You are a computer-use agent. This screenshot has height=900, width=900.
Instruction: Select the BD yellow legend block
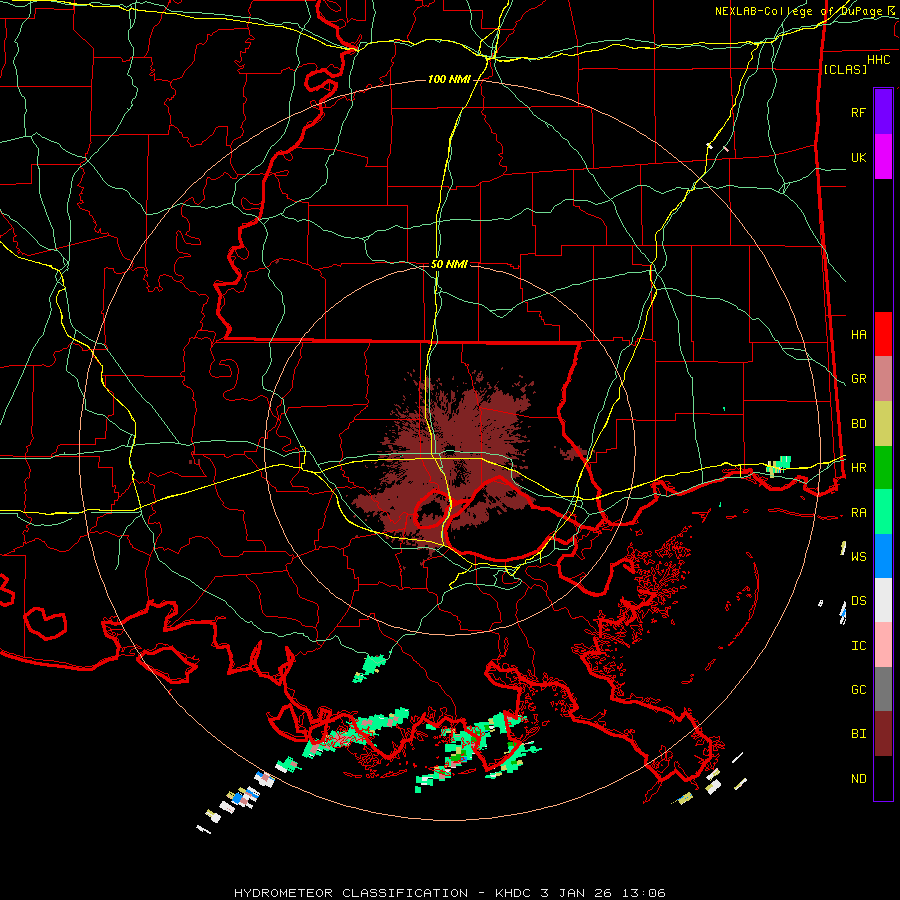883,423
